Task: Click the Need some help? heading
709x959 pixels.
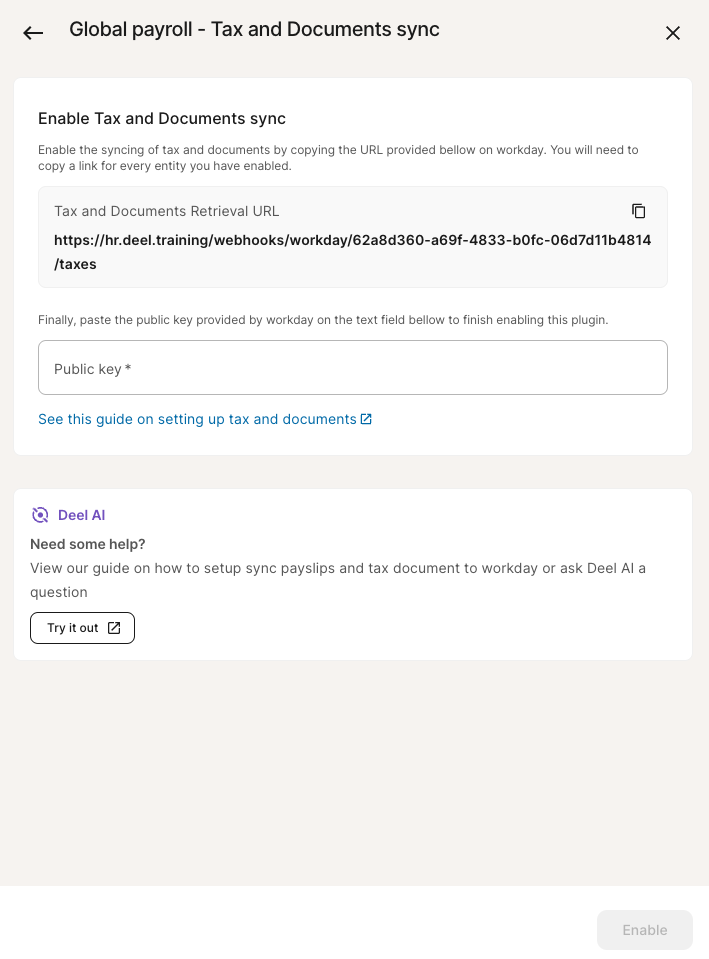Action: click(x=88, y=544)
